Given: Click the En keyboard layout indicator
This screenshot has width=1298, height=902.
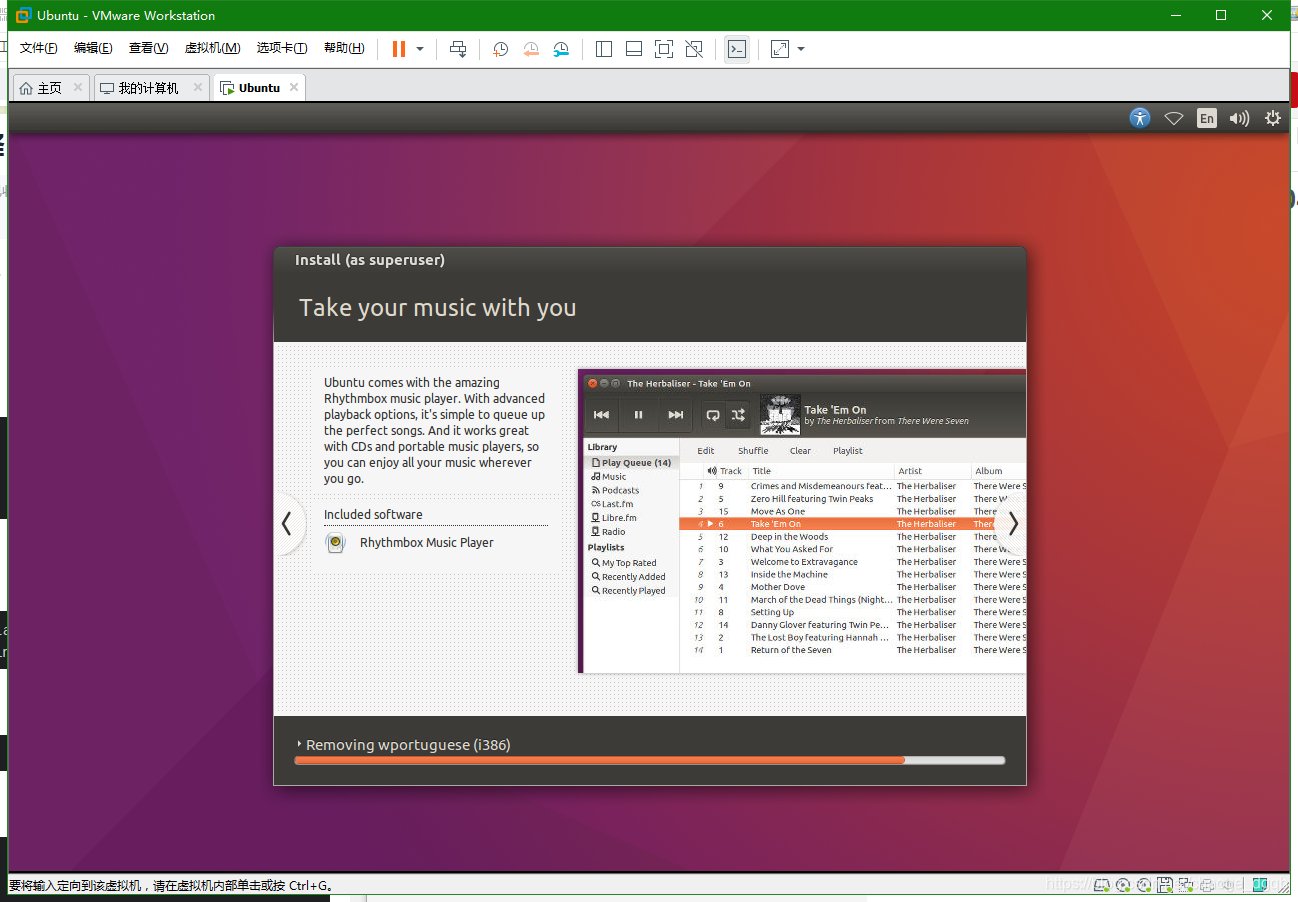Looking at the screenshot, I should click(1207, 118).
